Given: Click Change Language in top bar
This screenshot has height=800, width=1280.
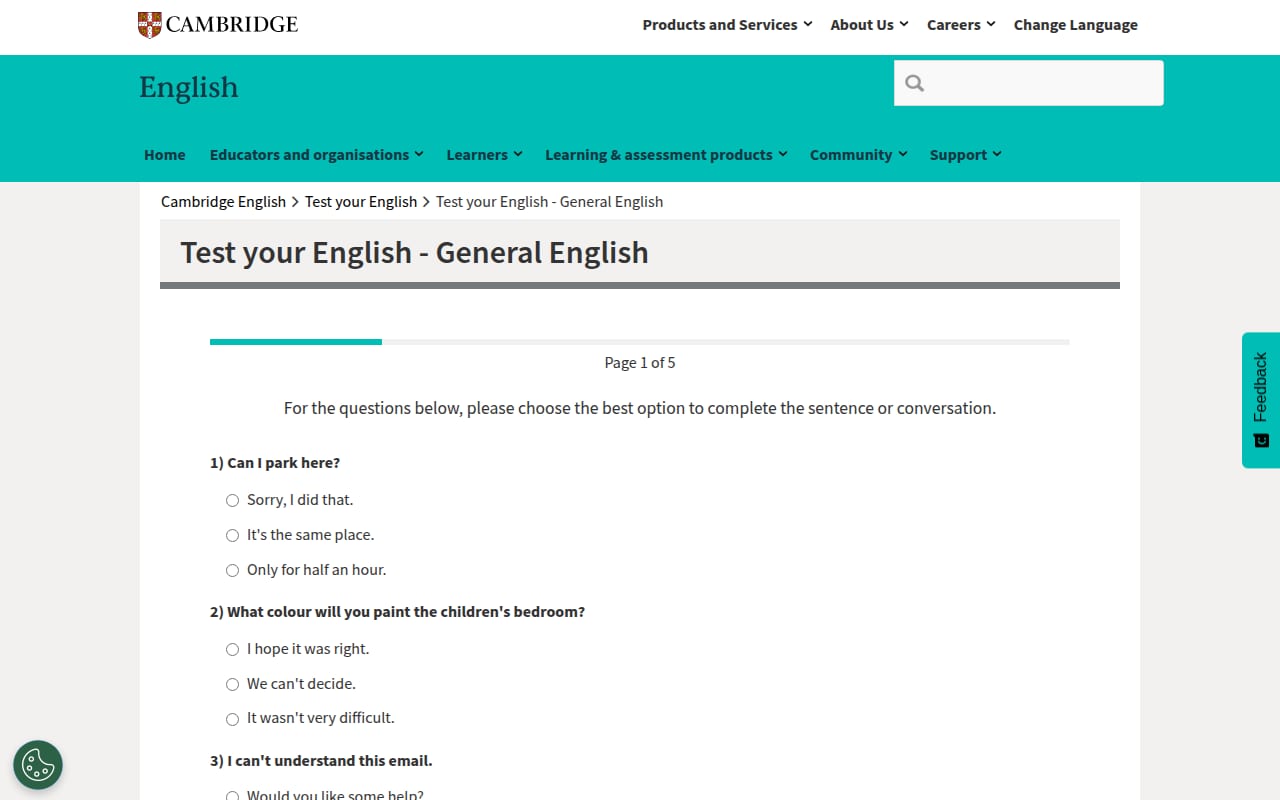Looking at the screenshot, I should 1076,25.
